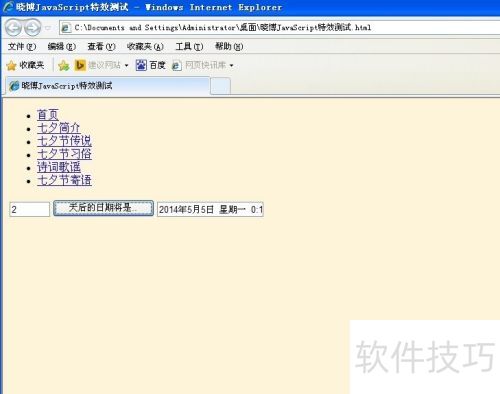Click the 天后的日期将是 button

pyautogui.click(x=103, y=208)
